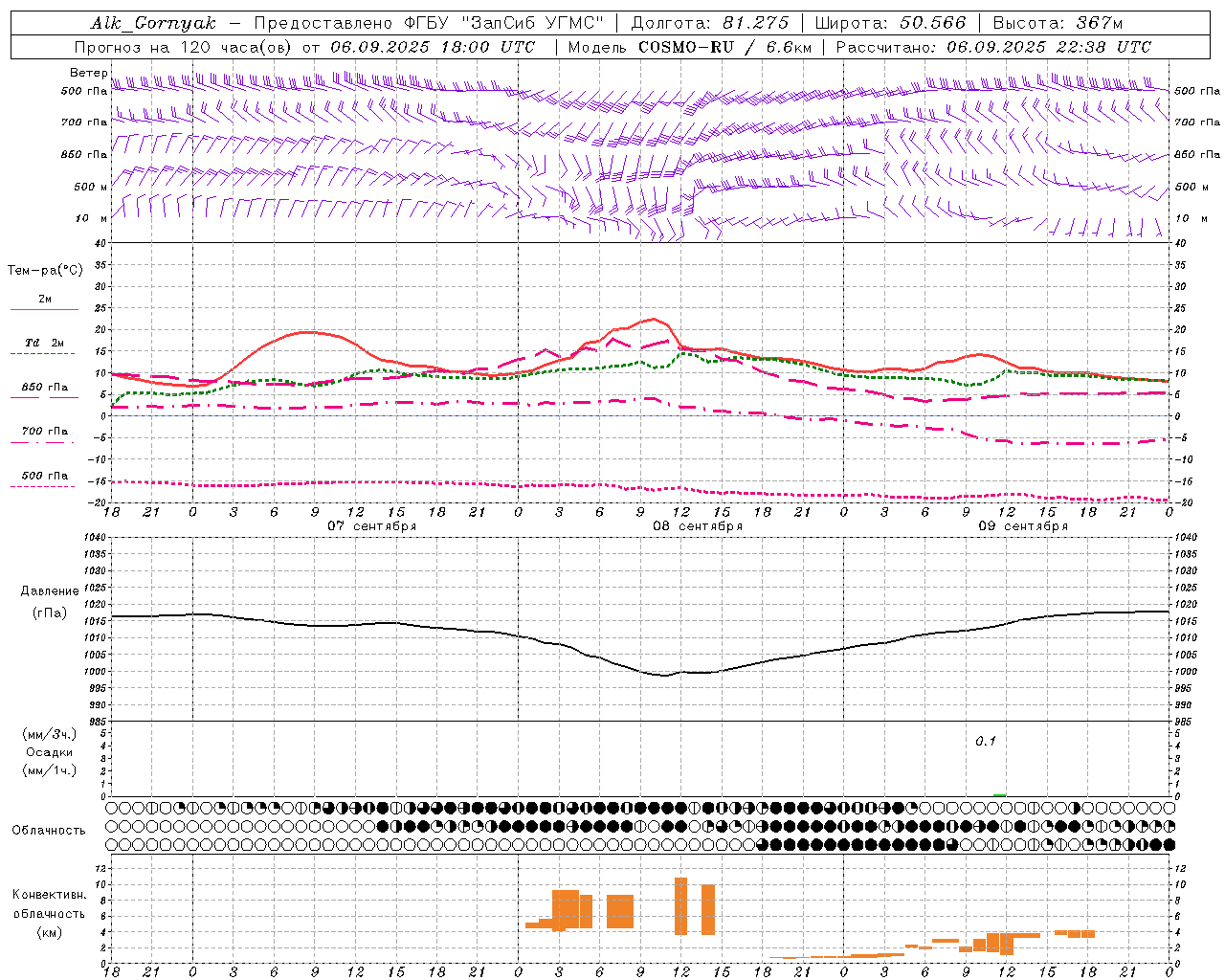
Task: Click the forecast start time '06.09.2025 18:00 UTC'
Action: 433,47
